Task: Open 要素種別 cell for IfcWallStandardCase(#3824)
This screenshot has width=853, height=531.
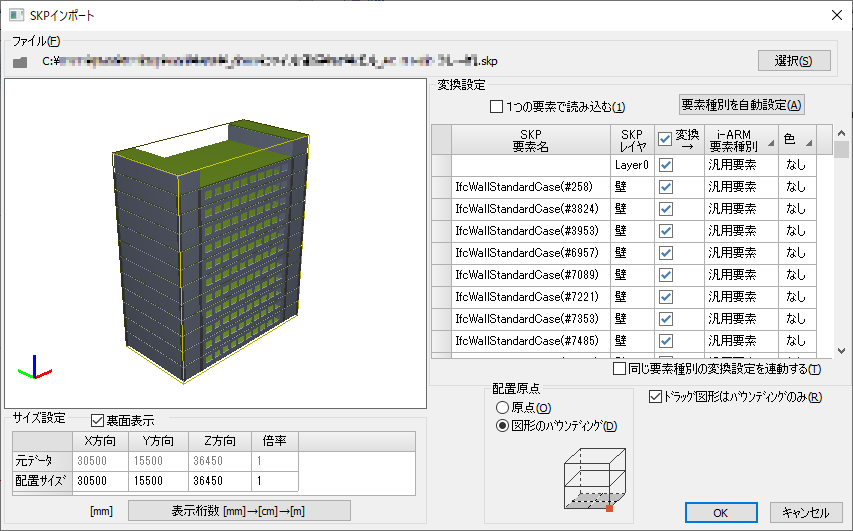Action: coord(740,208)
